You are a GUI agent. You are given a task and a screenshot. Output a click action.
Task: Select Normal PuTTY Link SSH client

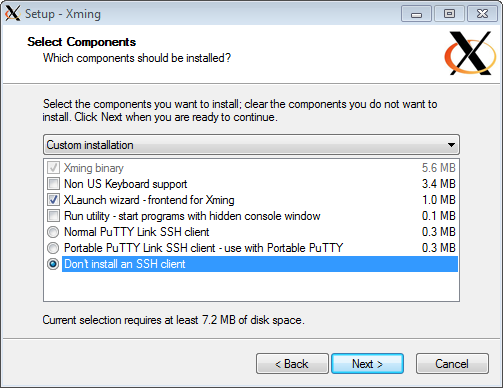(53, 232)
